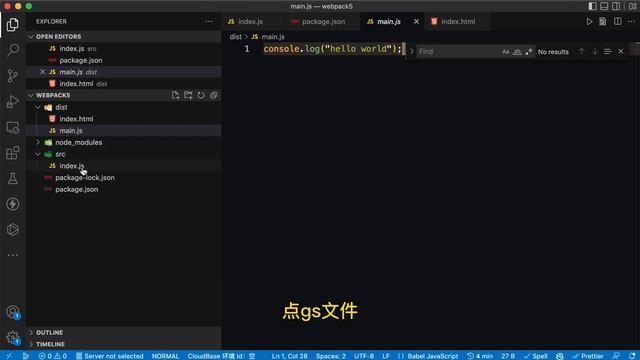Expand the TIMELINE section
This screenshot has width=640, height=360.
click(x=124, y=344)
